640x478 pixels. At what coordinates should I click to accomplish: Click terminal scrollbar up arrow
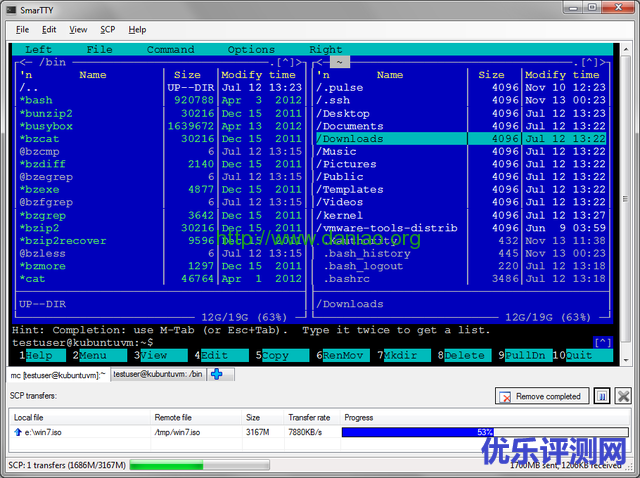626,49
